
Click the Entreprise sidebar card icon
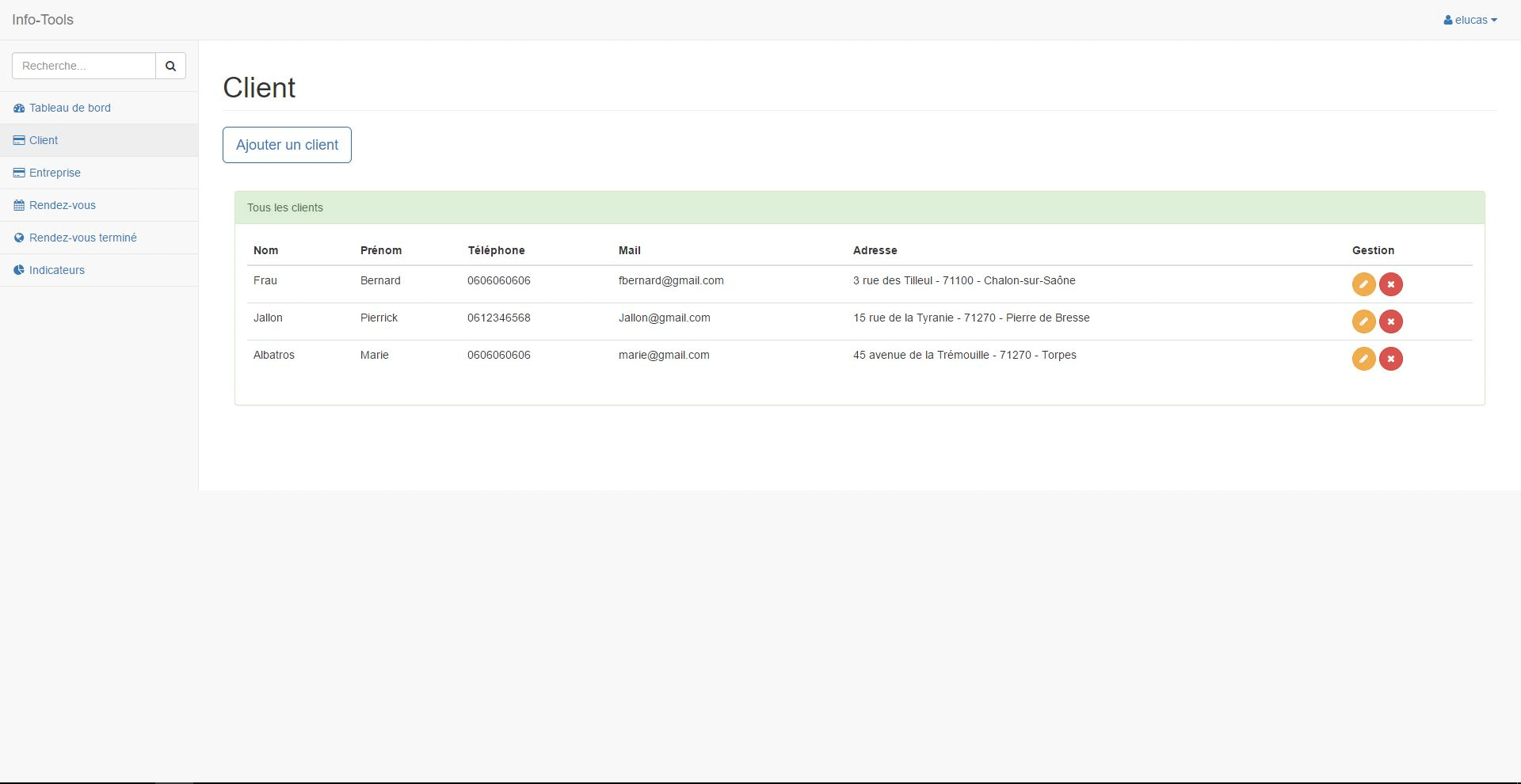19,173
